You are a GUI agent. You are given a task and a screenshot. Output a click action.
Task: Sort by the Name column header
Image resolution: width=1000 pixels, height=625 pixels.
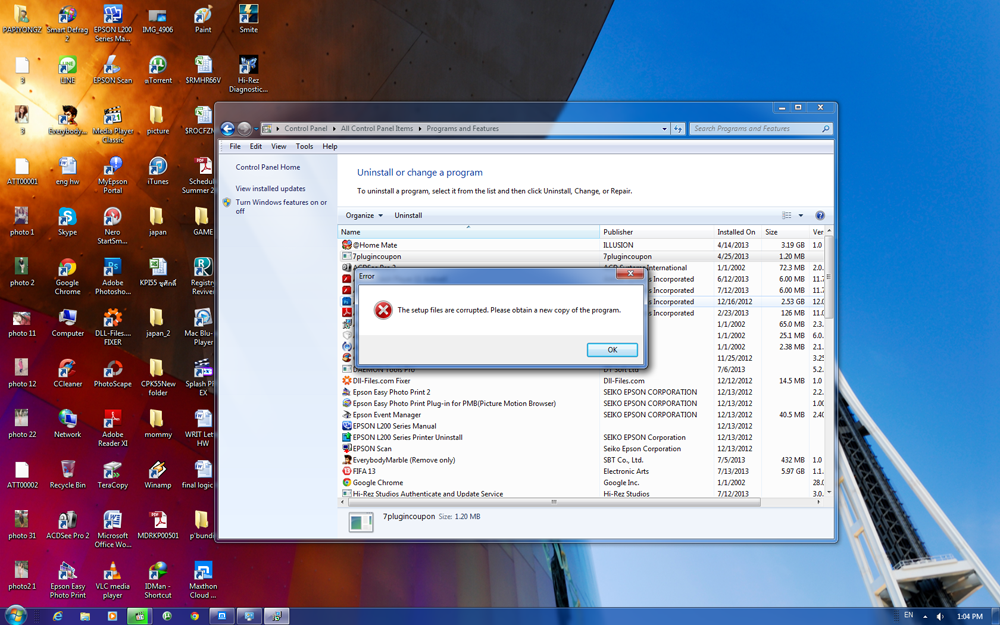tap(468, 232)
